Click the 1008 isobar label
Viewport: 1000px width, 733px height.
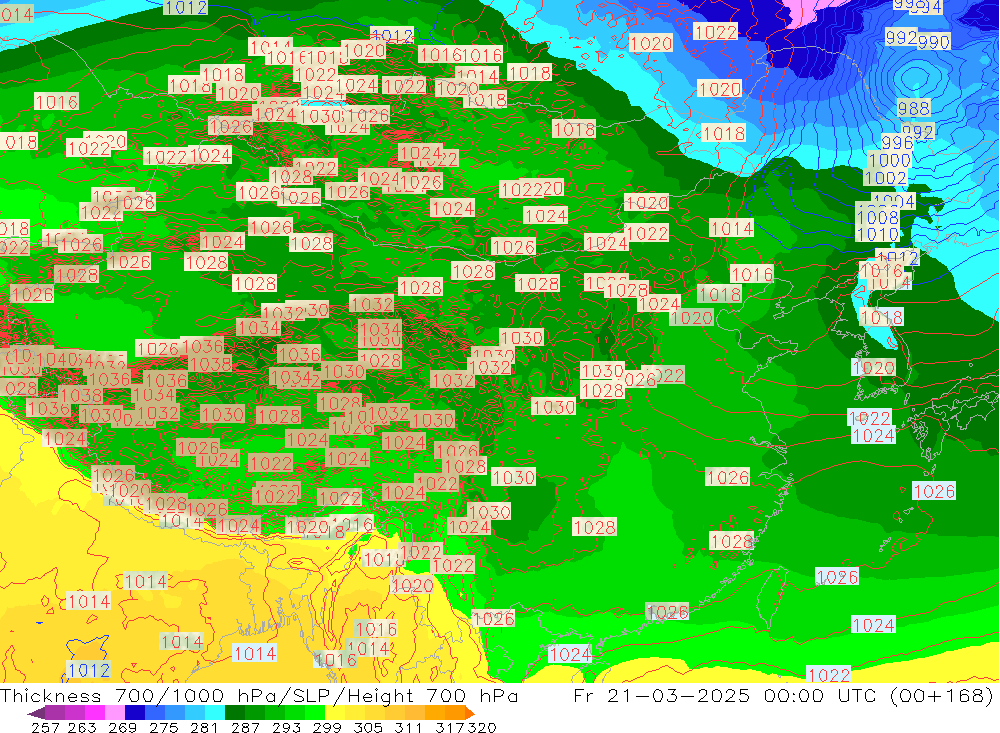878,218
